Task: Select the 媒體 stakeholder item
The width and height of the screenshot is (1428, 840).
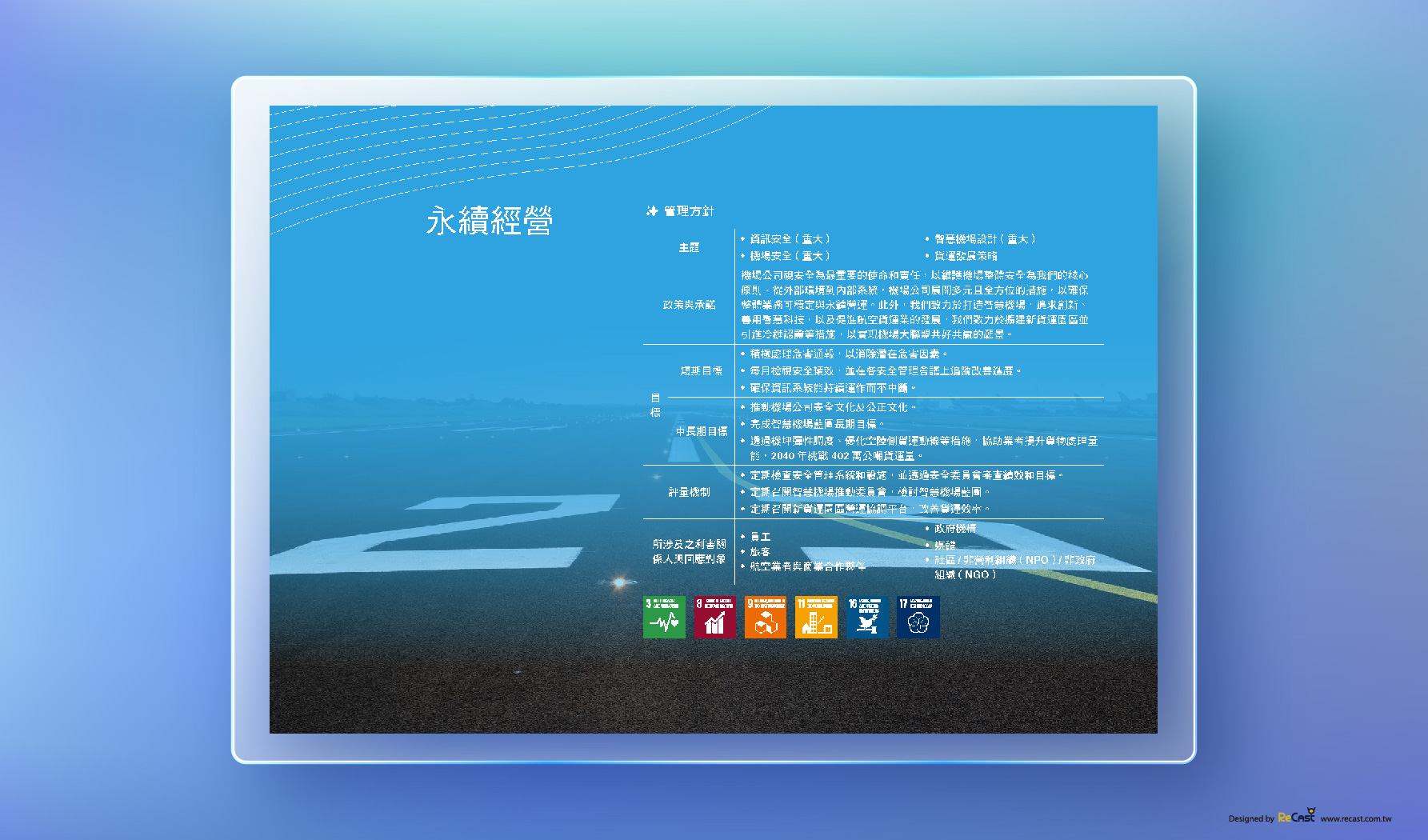Action: coord(940,546)
